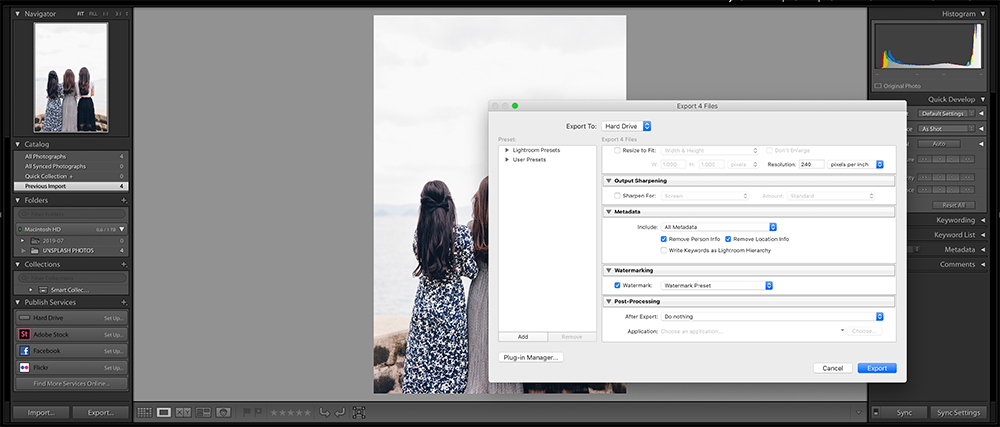
Task: Open Export To Hard Drive dropdown
Action: click(x=626, y=126)
